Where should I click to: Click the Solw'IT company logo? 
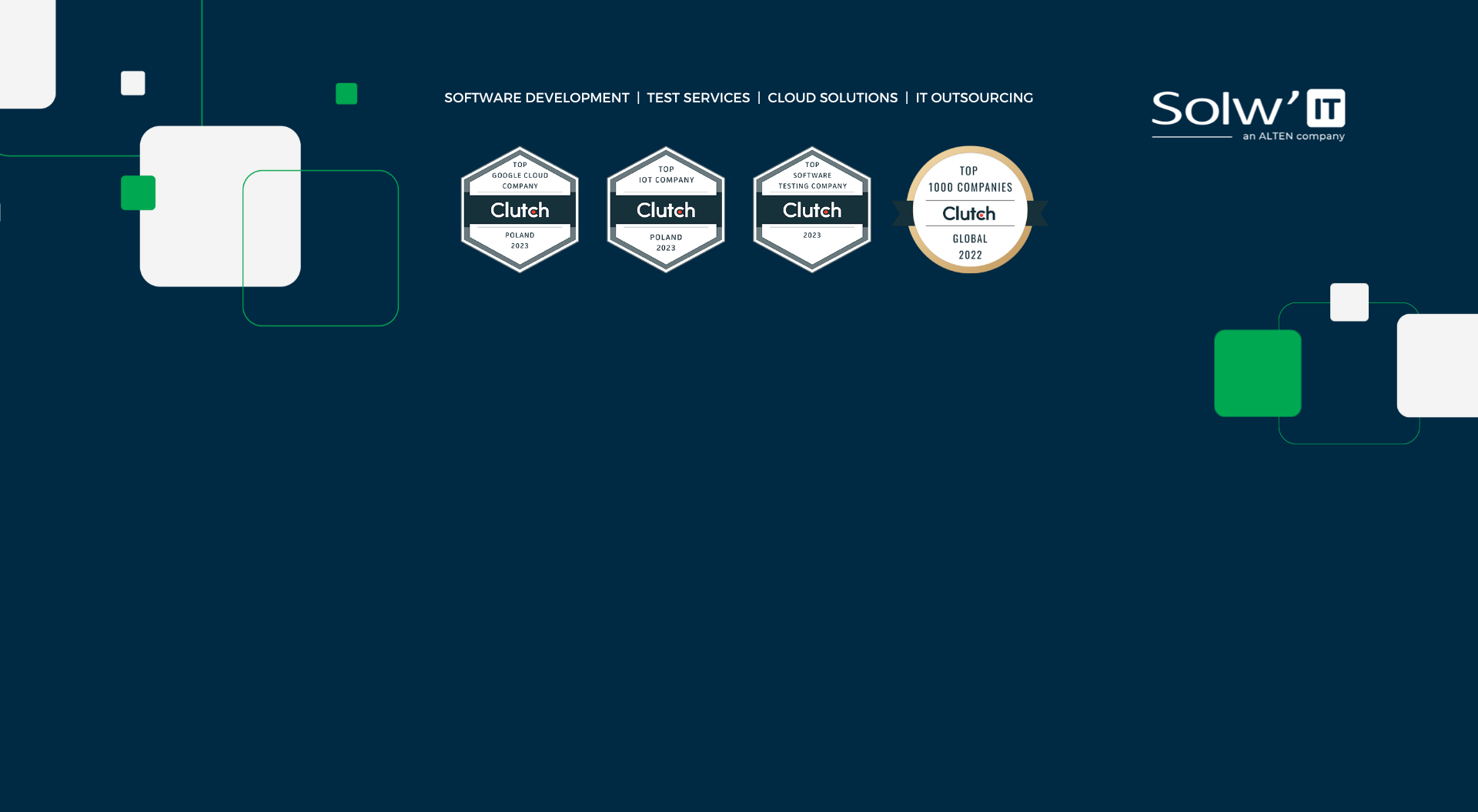(1248, 115)
